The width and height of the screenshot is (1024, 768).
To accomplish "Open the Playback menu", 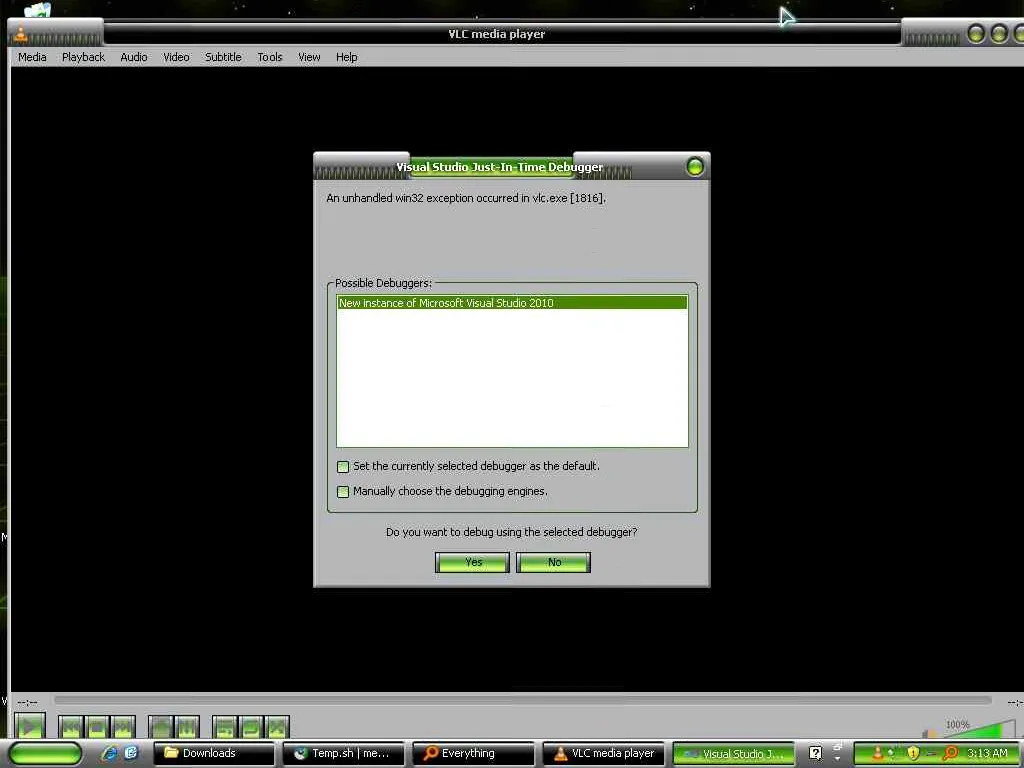I will coord(84,57).
